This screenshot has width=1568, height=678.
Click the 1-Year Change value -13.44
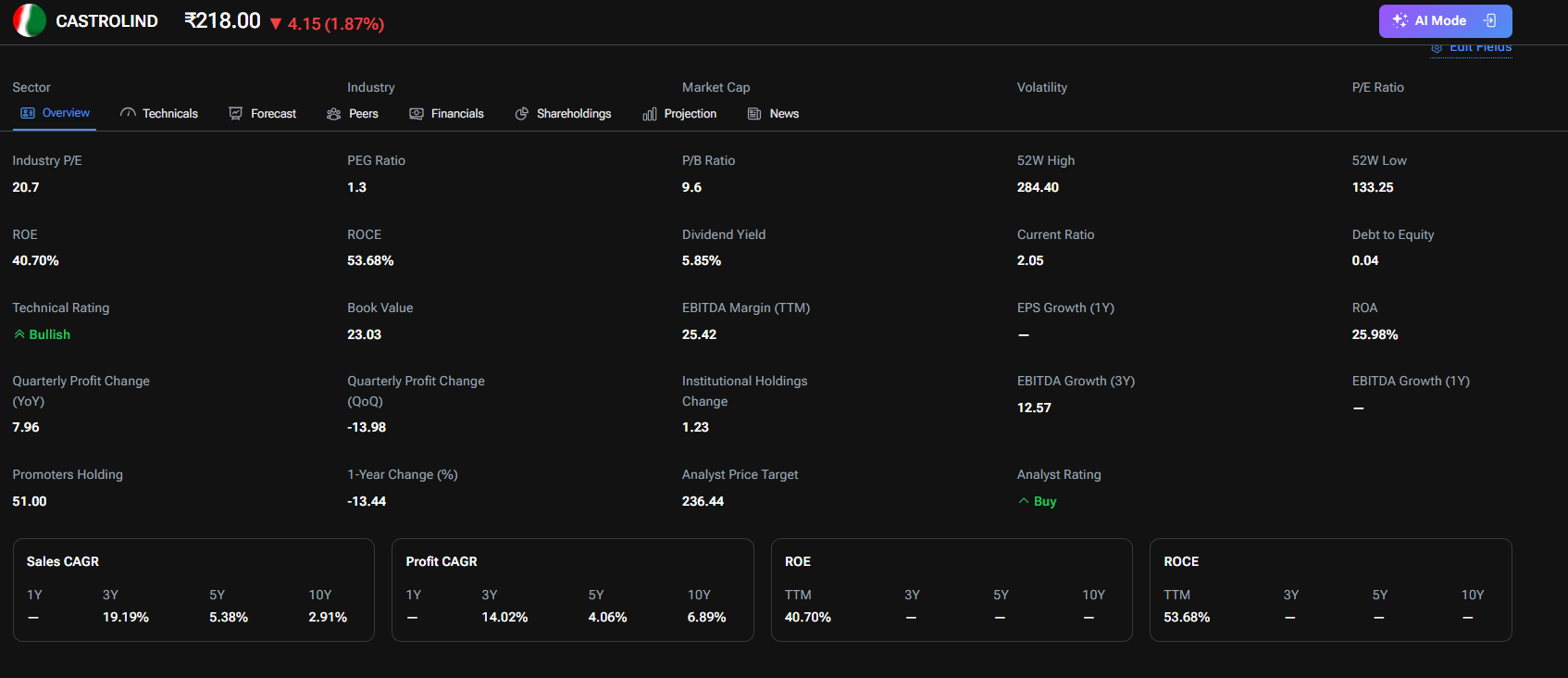click(x=367, y=501)
